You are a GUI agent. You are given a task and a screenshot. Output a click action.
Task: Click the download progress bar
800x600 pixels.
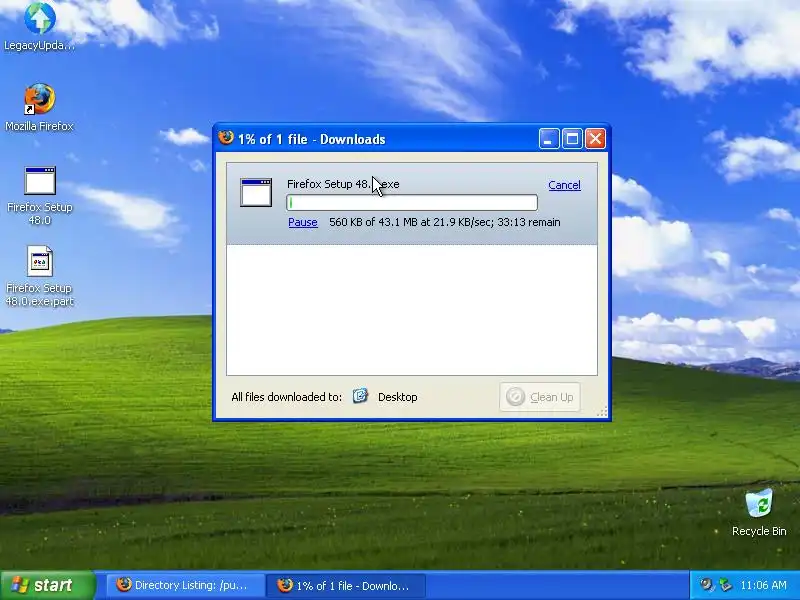coord(412,203)
